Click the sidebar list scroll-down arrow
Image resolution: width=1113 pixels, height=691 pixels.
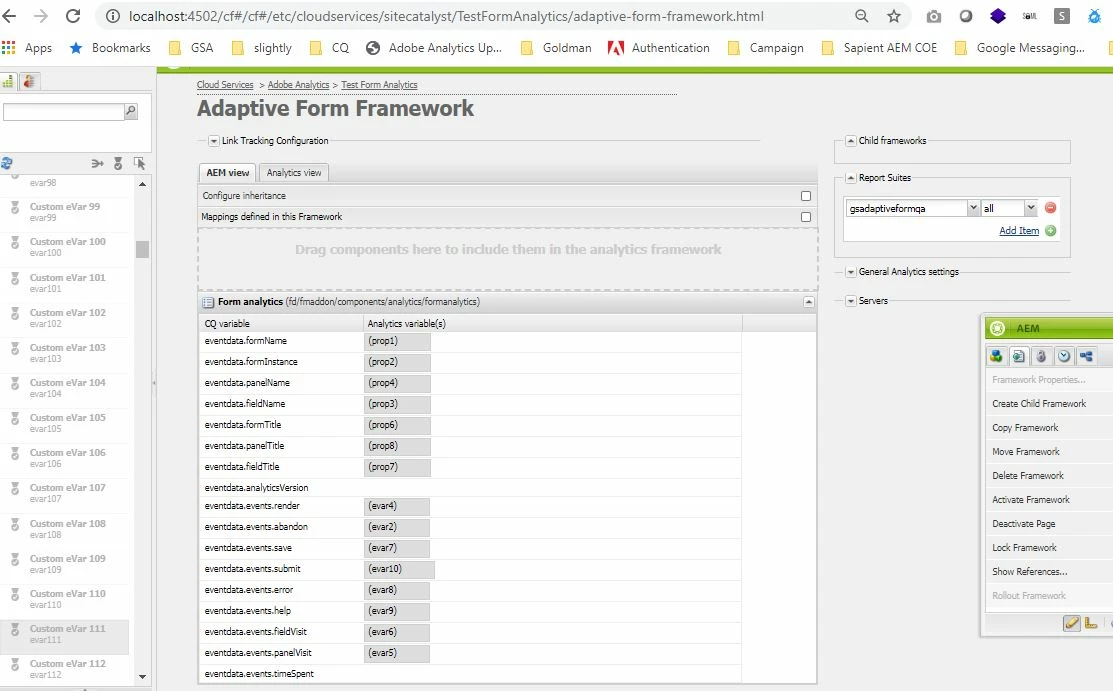(x=143, y=677)
